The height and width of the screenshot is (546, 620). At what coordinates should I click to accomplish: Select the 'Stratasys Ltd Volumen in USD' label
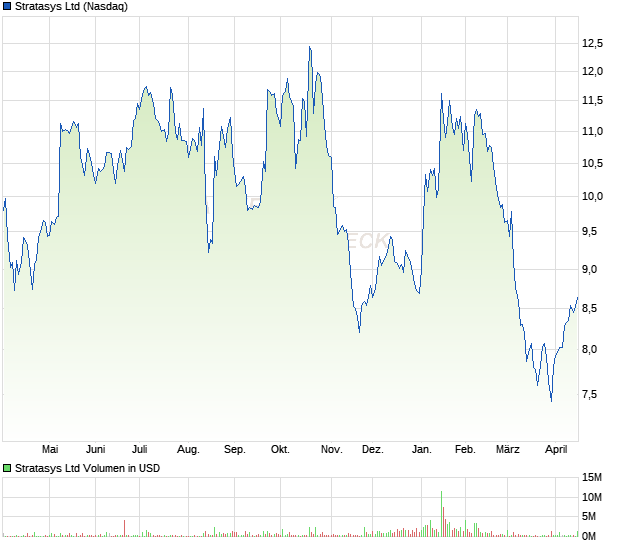tap(87, 468)
